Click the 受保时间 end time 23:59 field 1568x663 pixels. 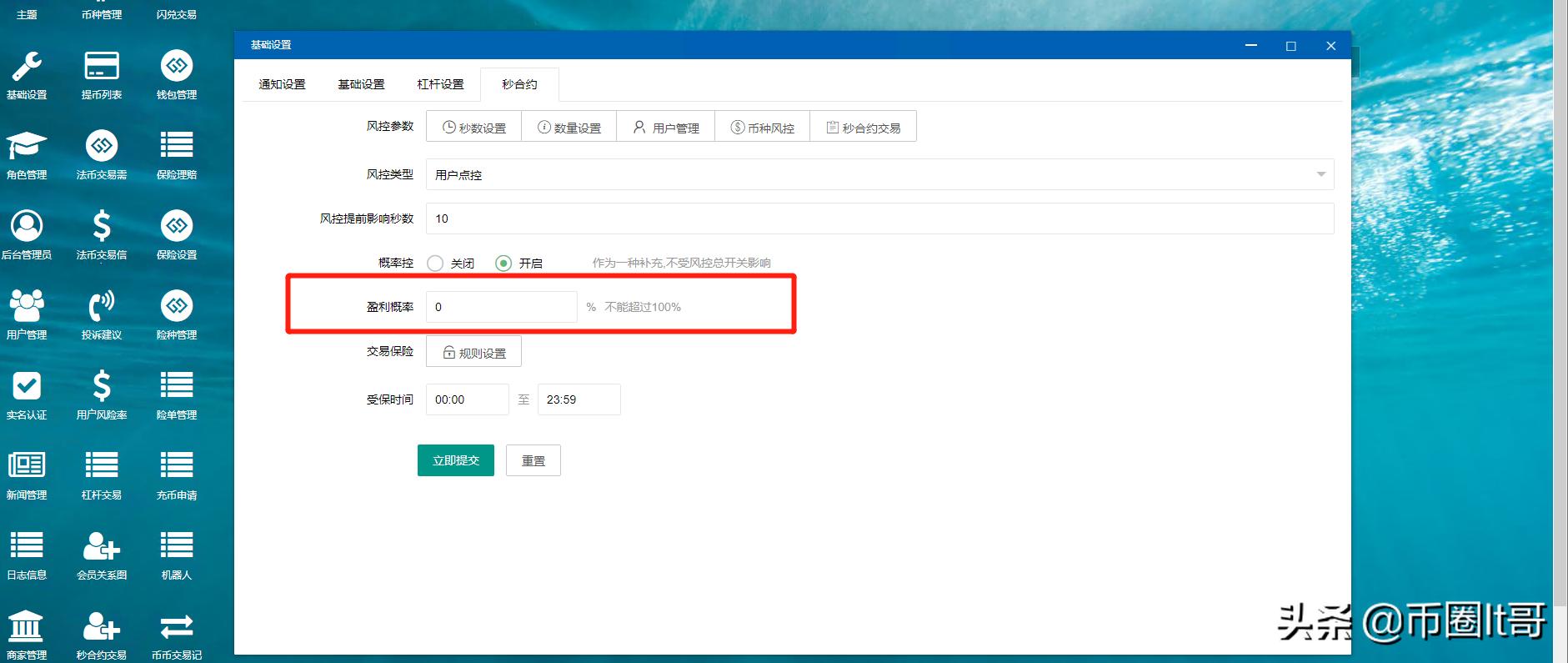coord(579,399)
